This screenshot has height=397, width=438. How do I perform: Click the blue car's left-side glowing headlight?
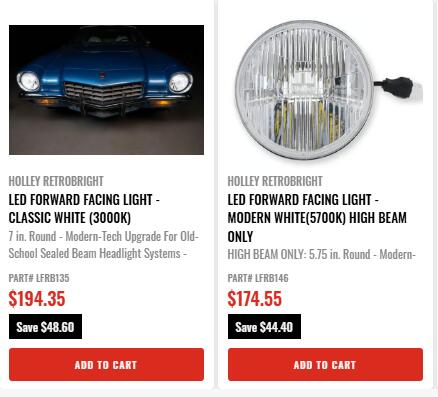coord(28,81)
